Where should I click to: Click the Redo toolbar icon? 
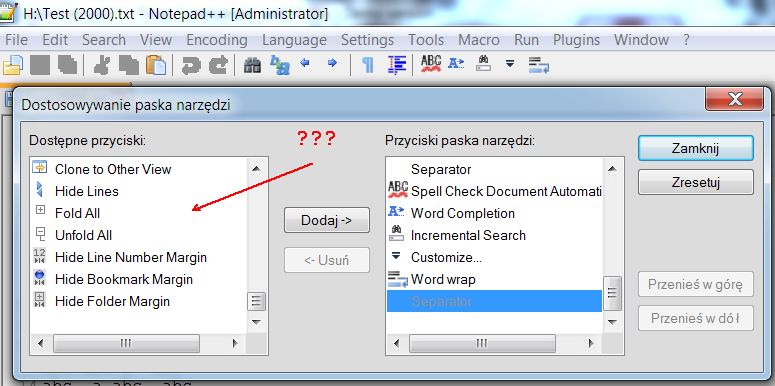(x=218, y=65)
